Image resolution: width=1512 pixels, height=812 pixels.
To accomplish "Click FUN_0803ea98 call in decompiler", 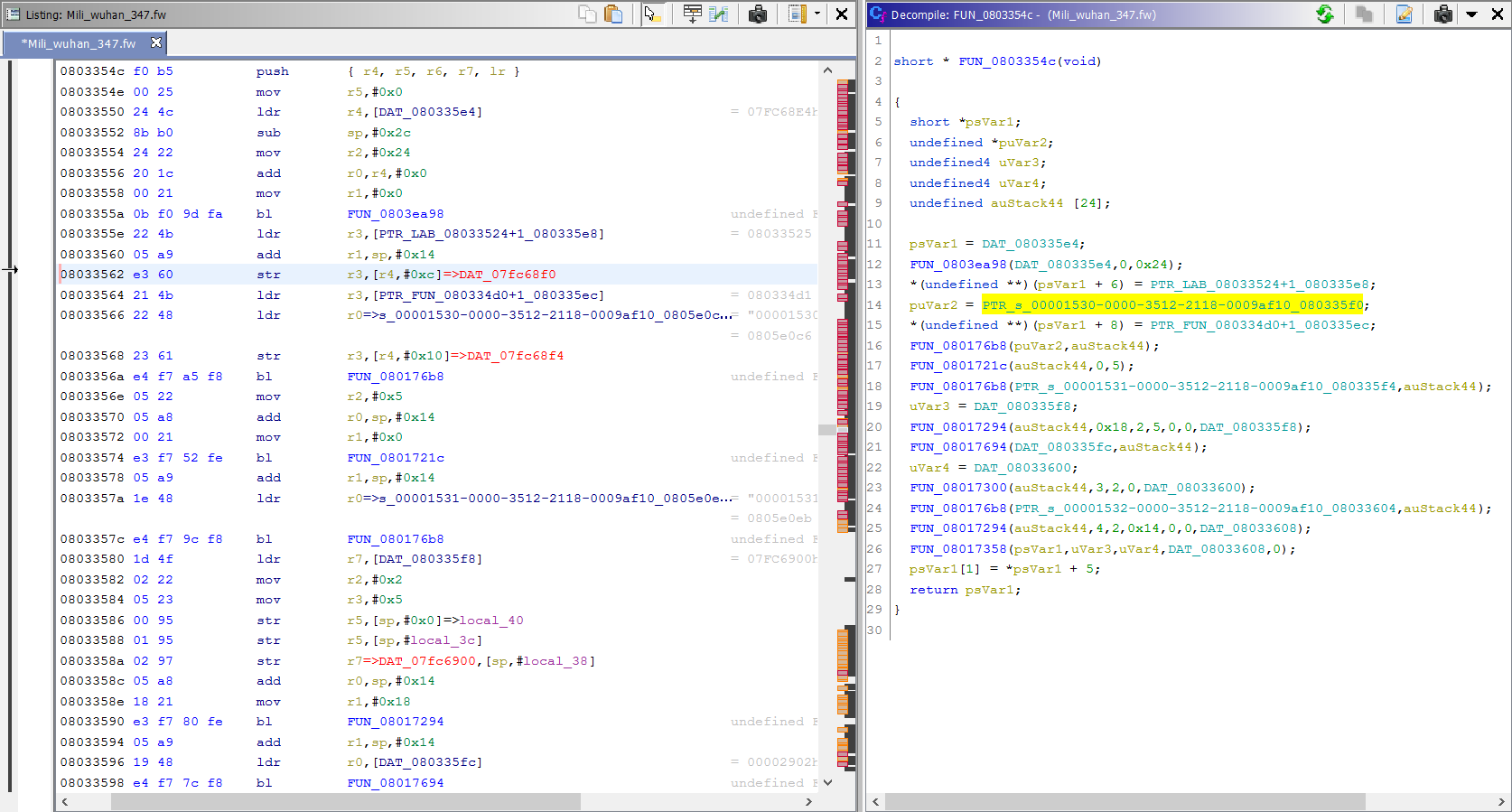I will [958, 265].
